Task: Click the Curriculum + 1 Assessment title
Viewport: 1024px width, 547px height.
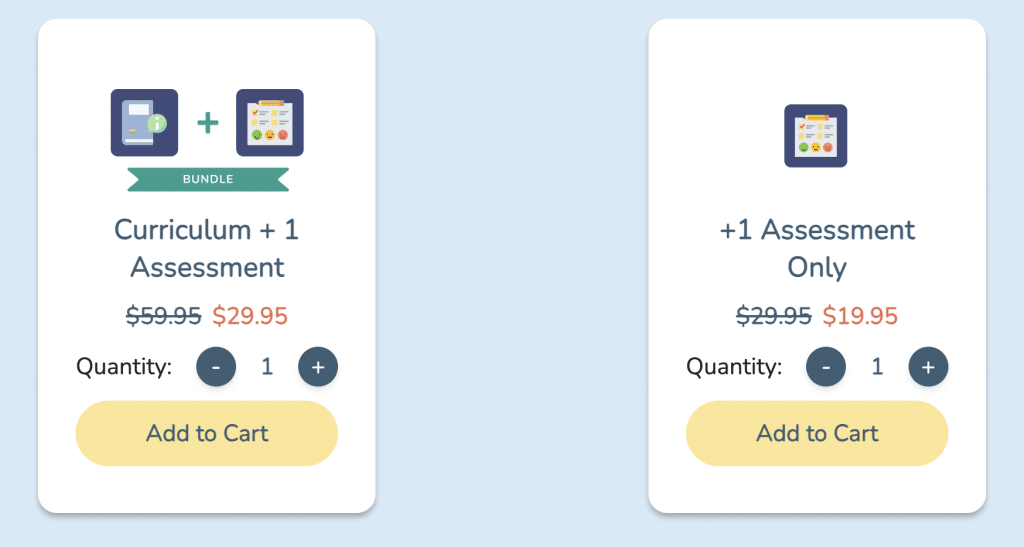Action: click(x=207, y=248)
